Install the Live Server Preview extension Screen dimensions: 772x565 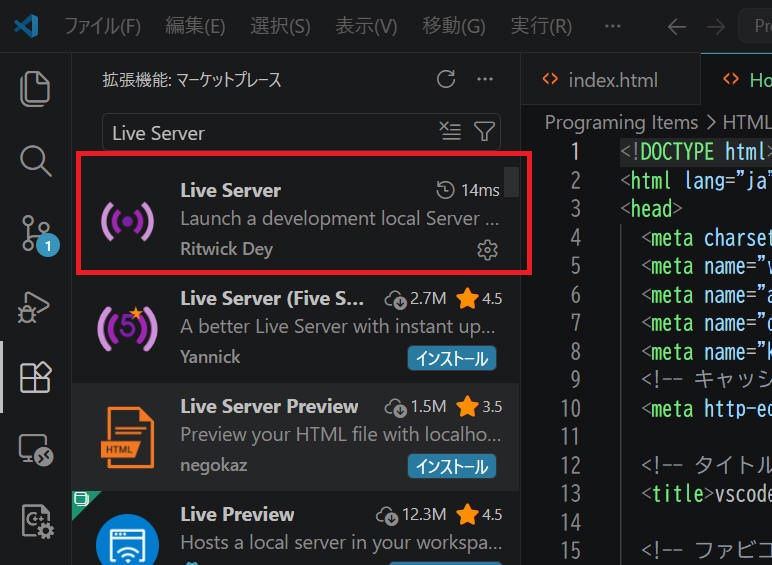[x=451, y=467]
